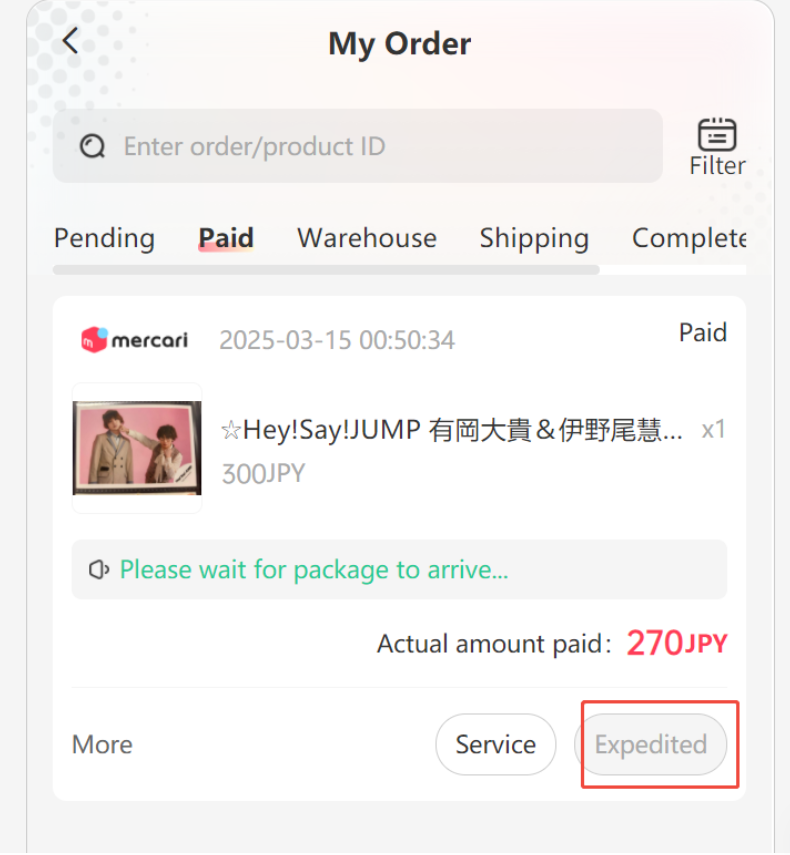Open the Complete tab
The height and width of the screenshot is (855, 790).
(689, 239)
